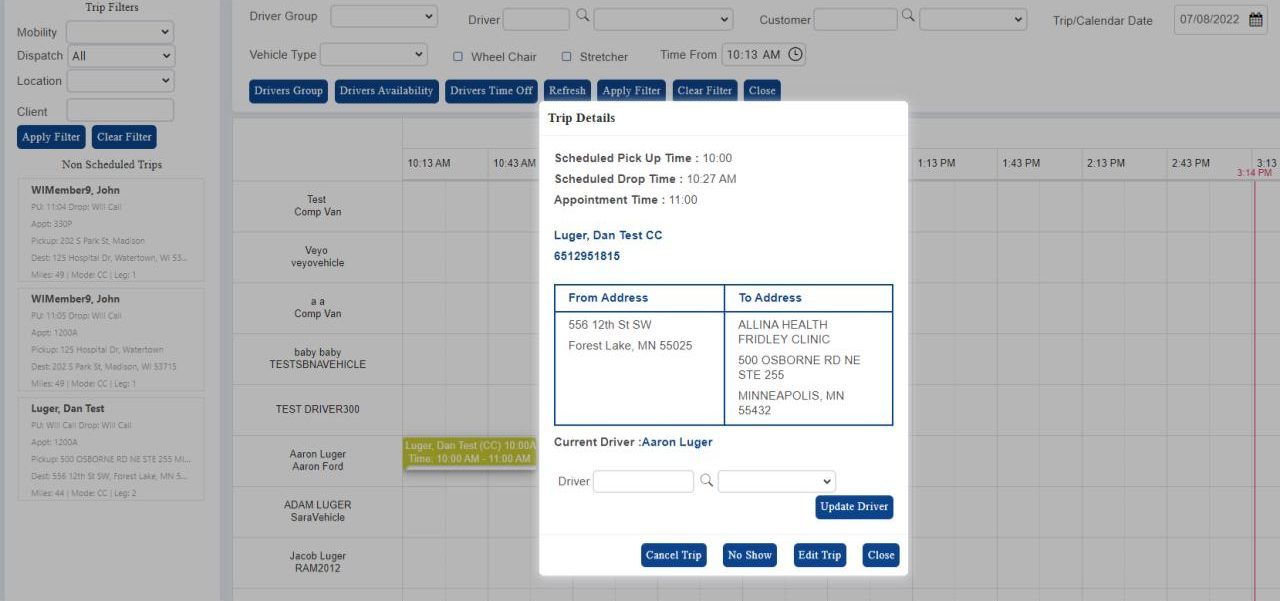Image resolution: width=1280 pixels, height=601 pixels.
Task: Click the Customer search magnifier icon
Action: tap(909, 18)
